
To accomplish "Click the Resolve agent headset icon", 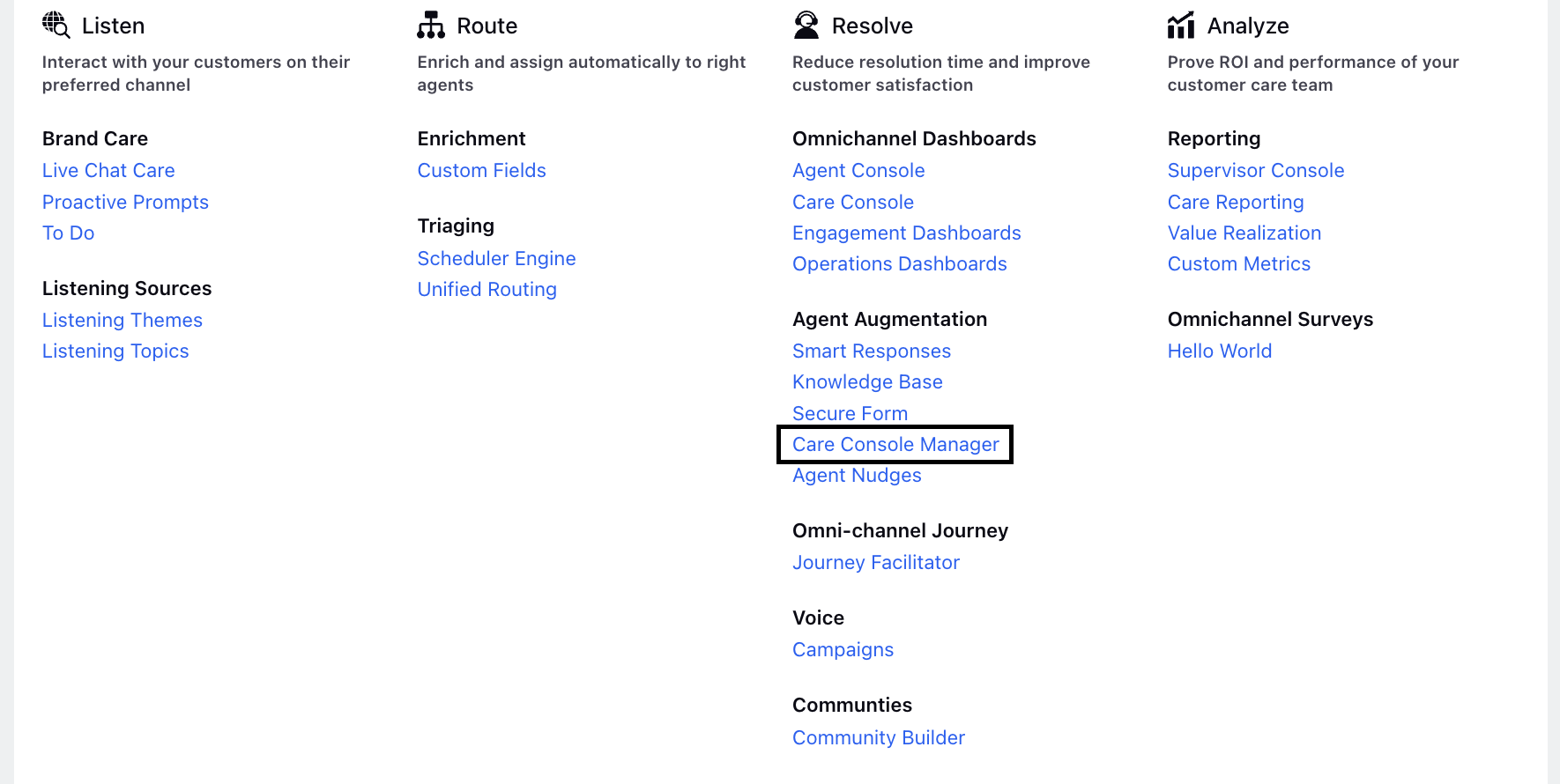I will (x=806, y=25).
